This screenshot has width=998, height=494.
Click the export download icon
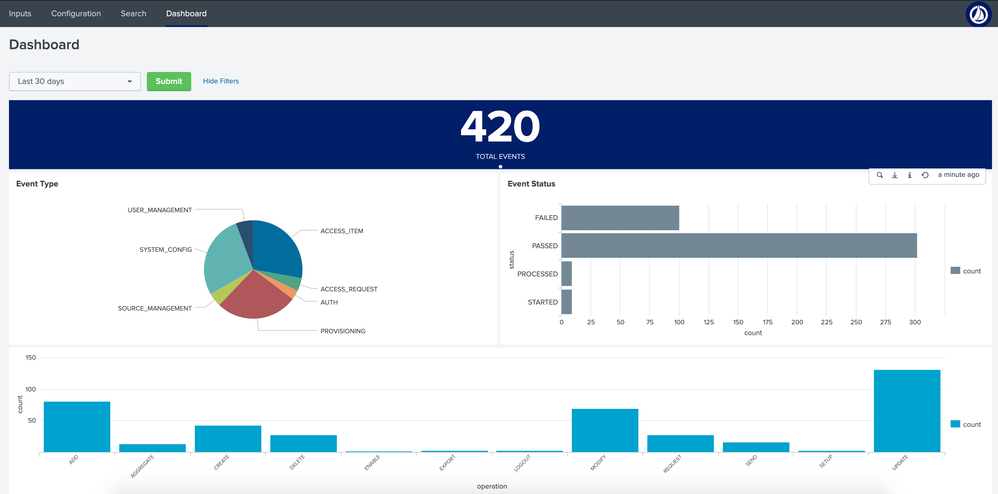tap(894, 175)
